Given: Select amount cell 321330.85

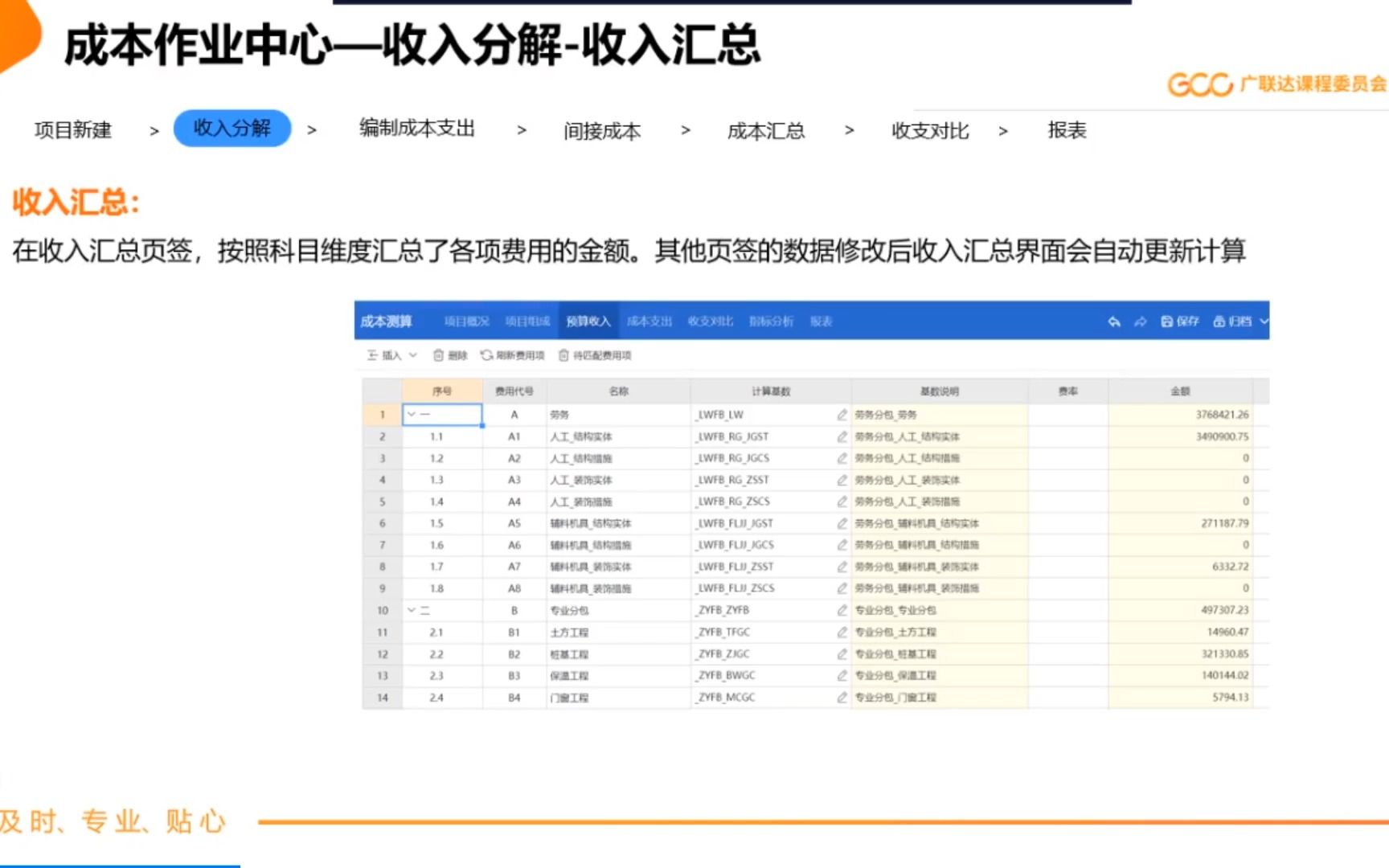Looking at the screenshot, I should coord(1180,654).
